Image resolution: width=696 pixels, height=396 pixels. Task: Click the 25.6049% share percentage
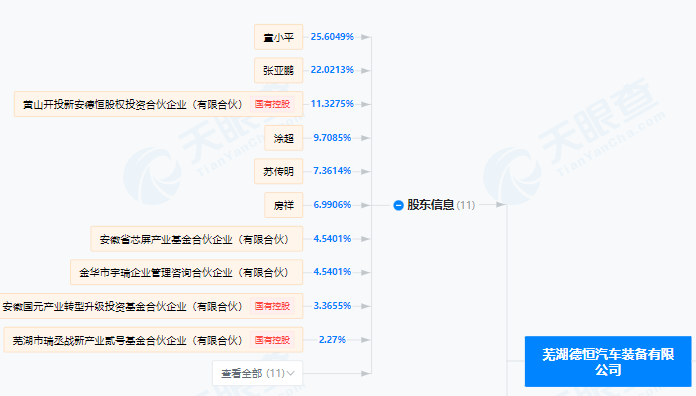pos(332,37)
